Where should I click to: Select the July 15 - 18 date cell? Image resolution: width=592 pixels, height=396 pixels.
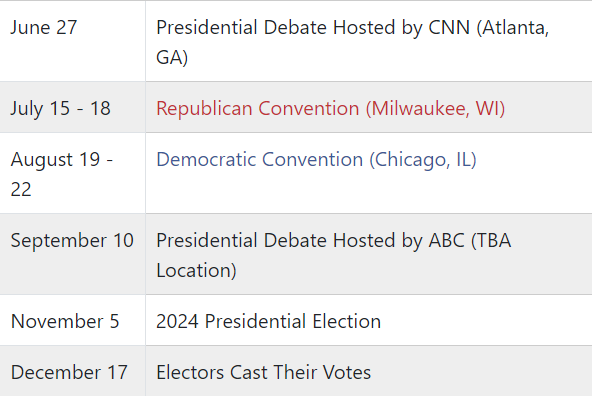point(72,107)
